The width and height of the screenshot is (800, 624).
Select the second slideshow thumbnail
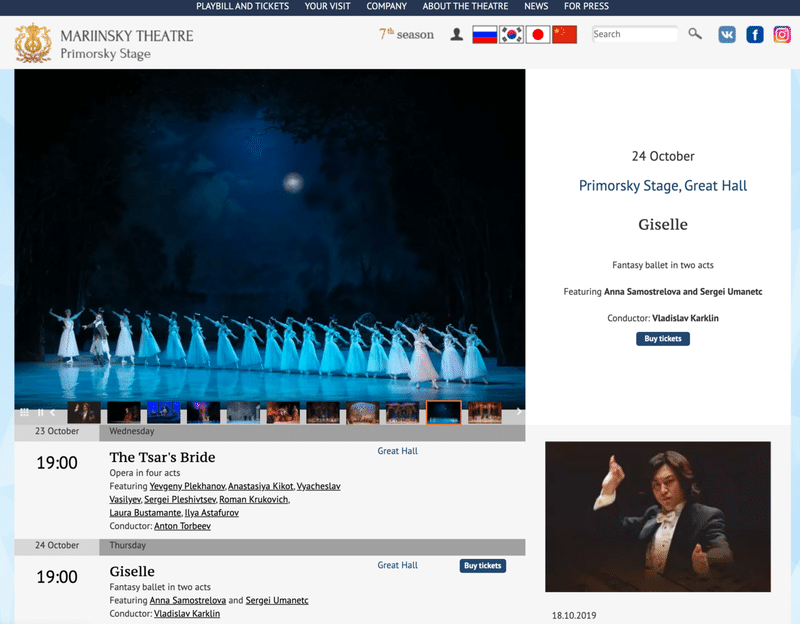123,412
